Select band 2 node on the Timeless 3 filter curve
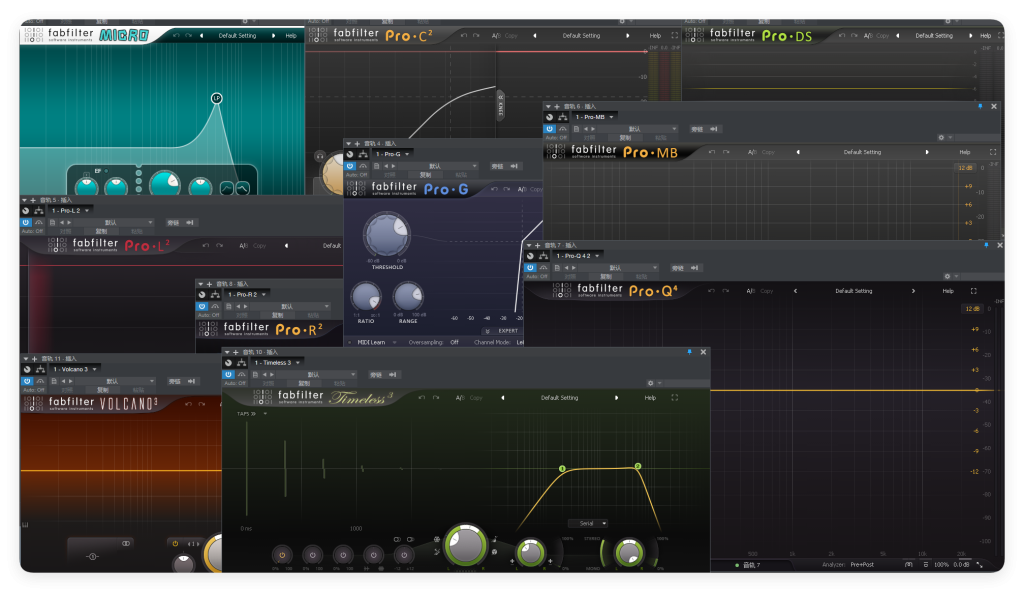This screenshot has height=592, width=1024. click(637, 466)
